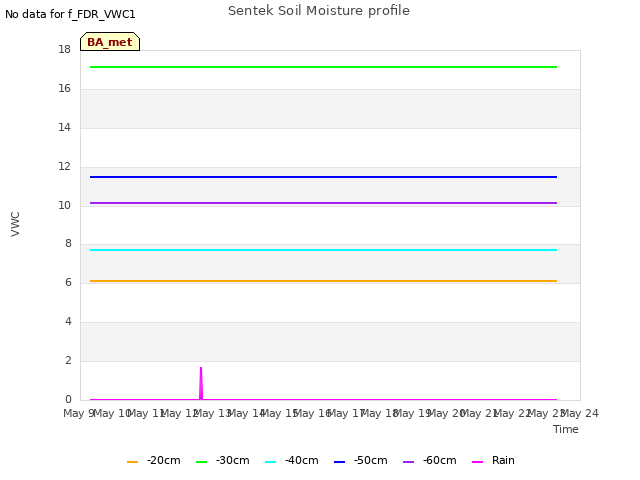
Task: Click the y-axis tick label 18
Action: 64,49
